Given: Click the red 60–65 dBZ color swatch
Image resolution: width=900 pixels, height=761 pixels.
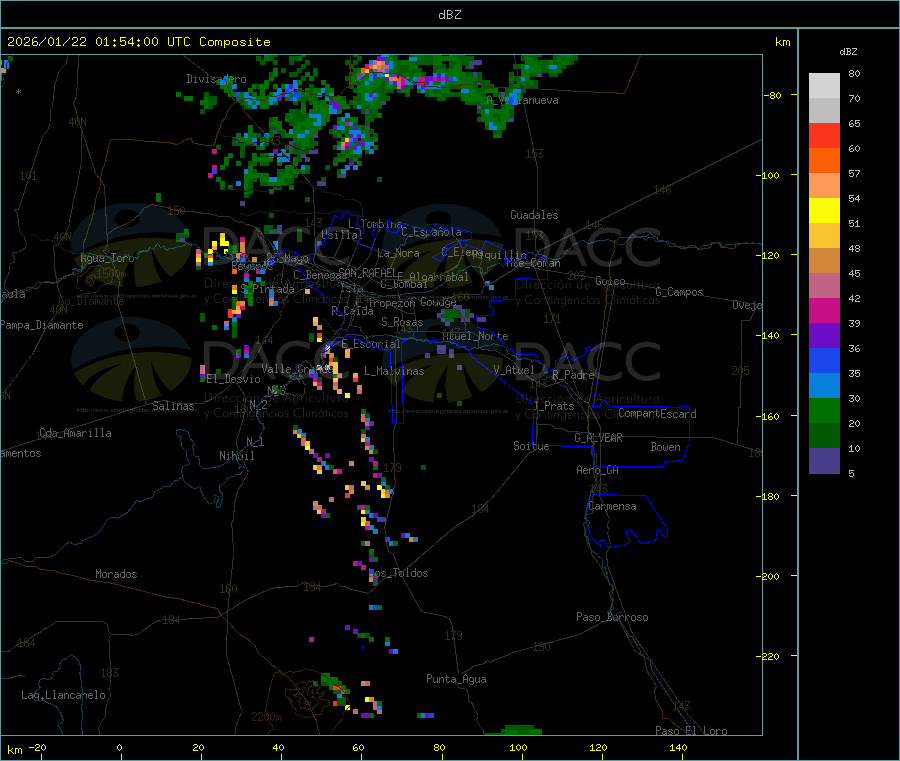Looking at the screenshot, I should pyautogui.click(x=824, y=135).
